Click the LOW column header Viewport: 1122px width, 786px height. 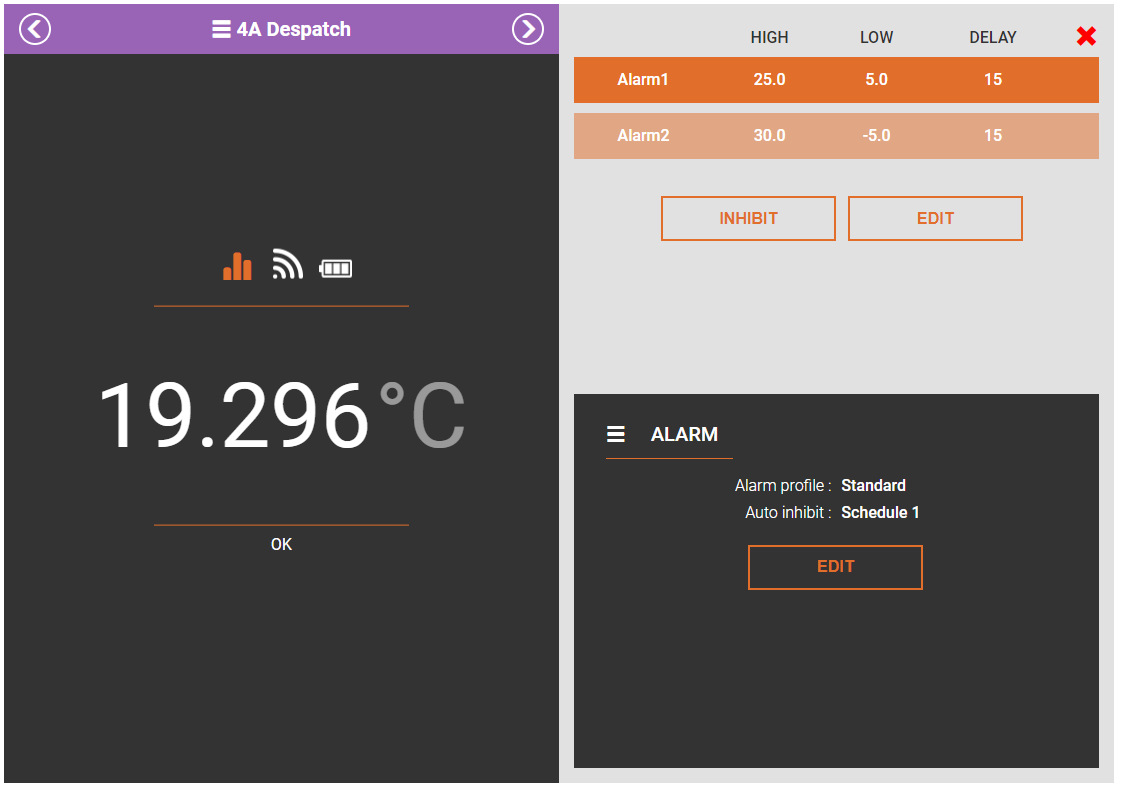[877, 37]
